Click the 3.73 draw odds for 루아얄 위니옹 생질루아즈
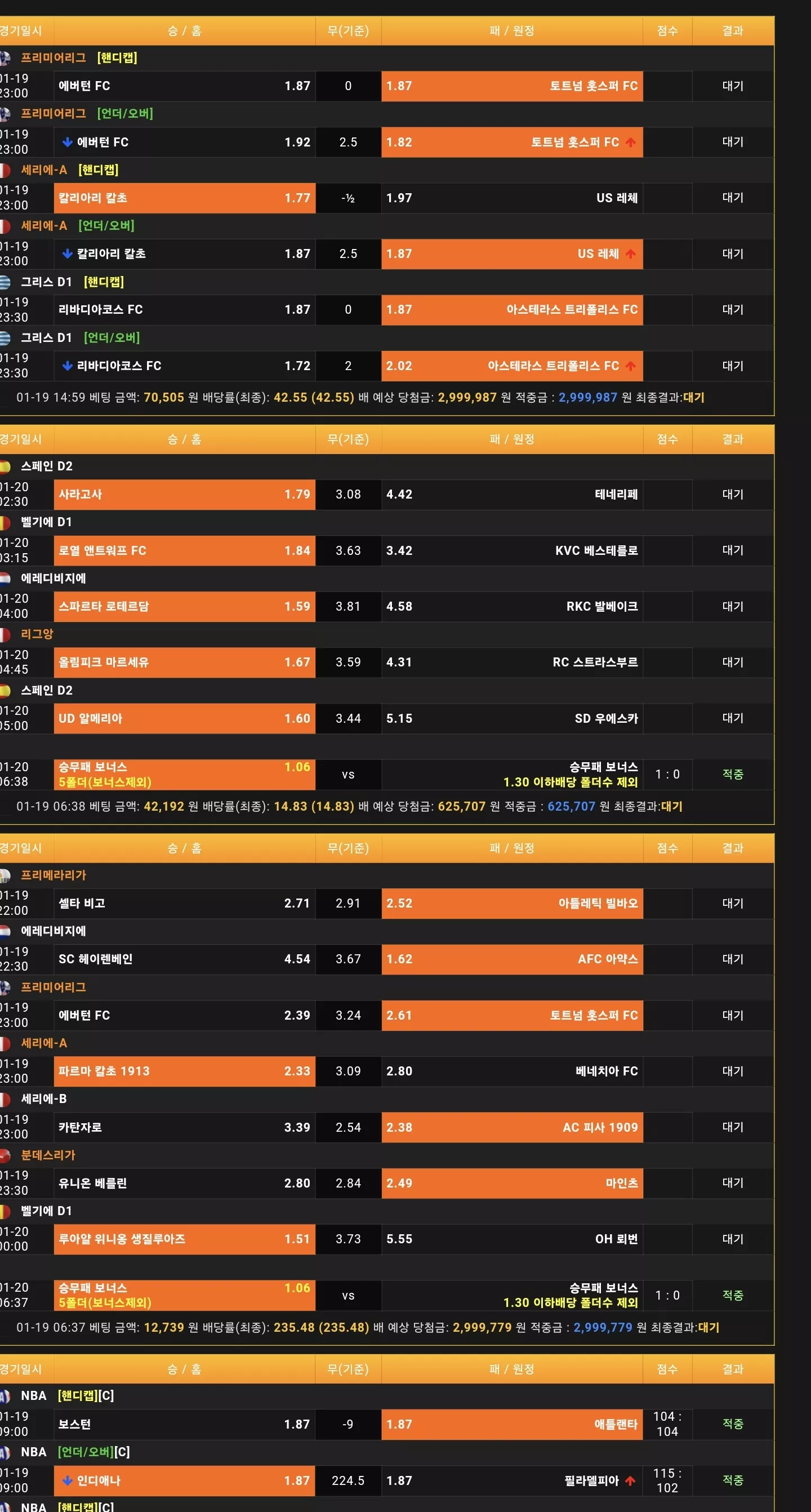The height and width of the screenshot is (1512, 811). click(348, 1239)
